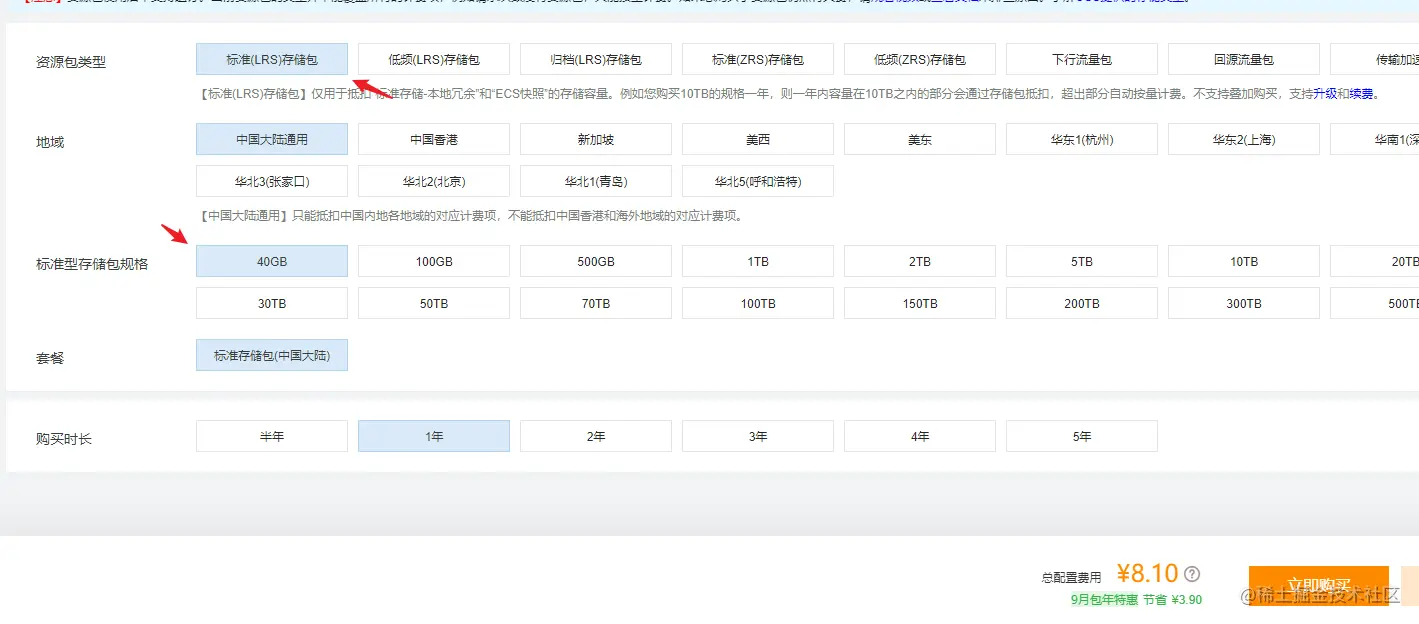The image size is (1419, 624).
Task: Select 回源流量包 option
Action: [x=1244, y=60]
